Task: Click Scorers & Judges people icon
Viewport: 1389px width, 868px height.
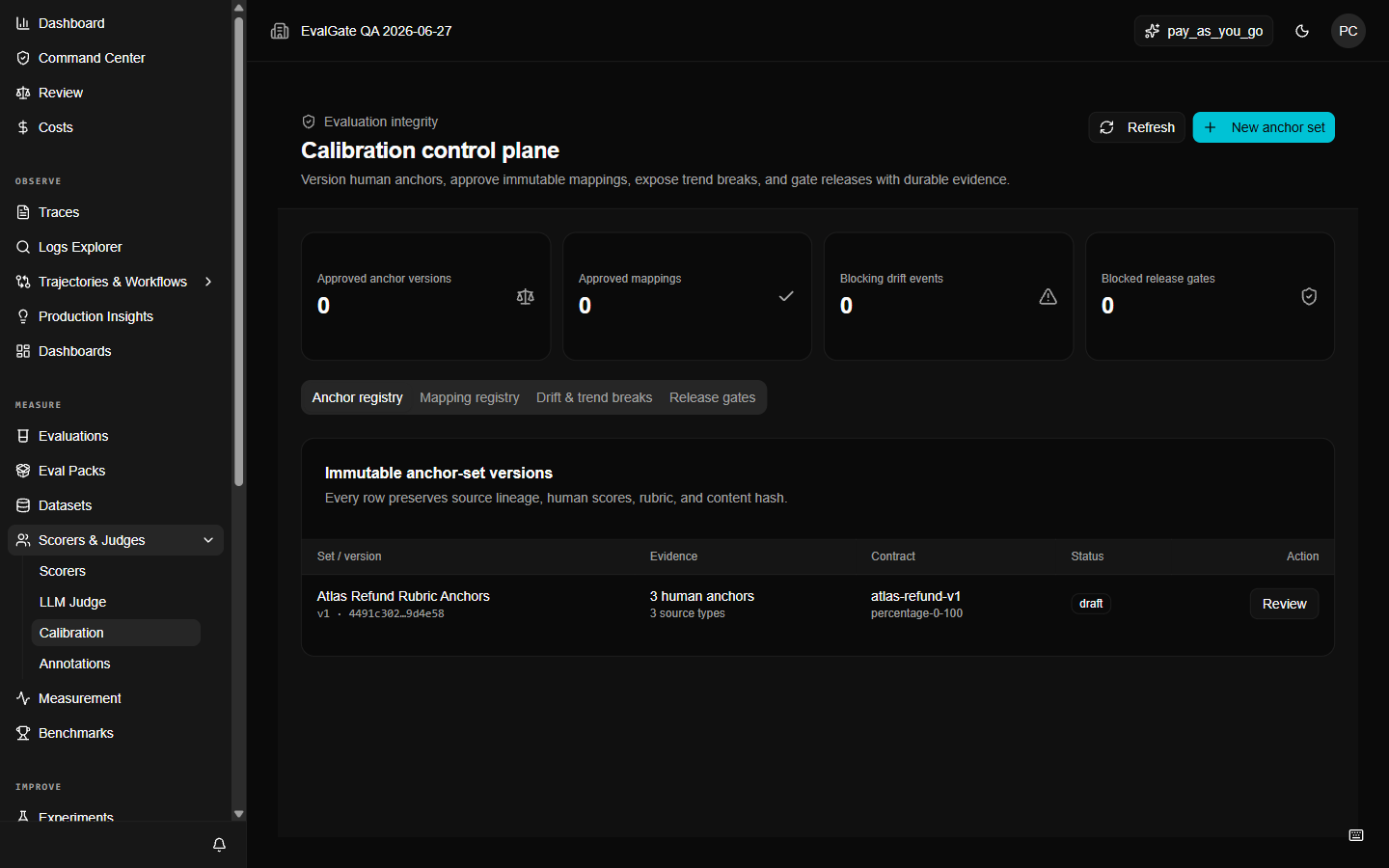Action: tap(23, 540)
